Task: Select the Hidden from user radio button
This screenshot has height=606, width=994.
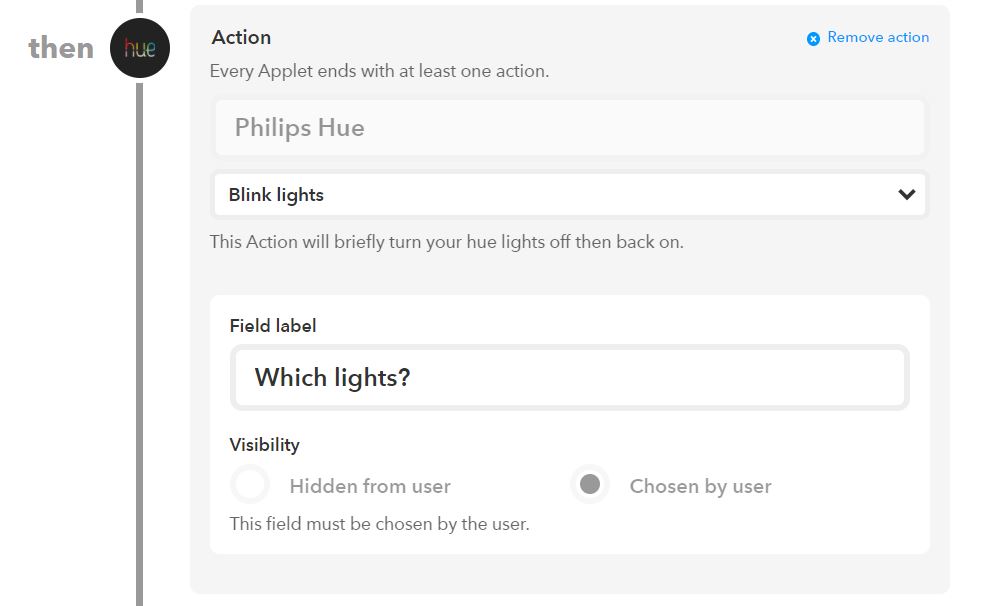Action: click(250, 485)
